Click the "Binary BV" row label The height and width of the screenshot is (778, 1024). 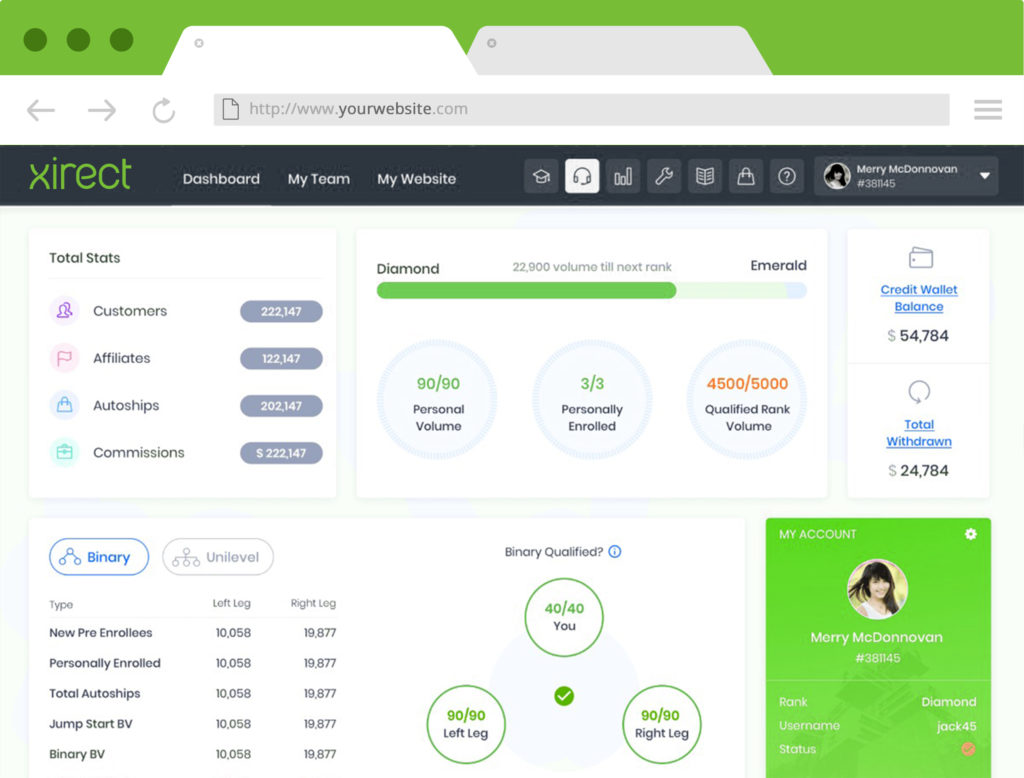pos(77,754)
